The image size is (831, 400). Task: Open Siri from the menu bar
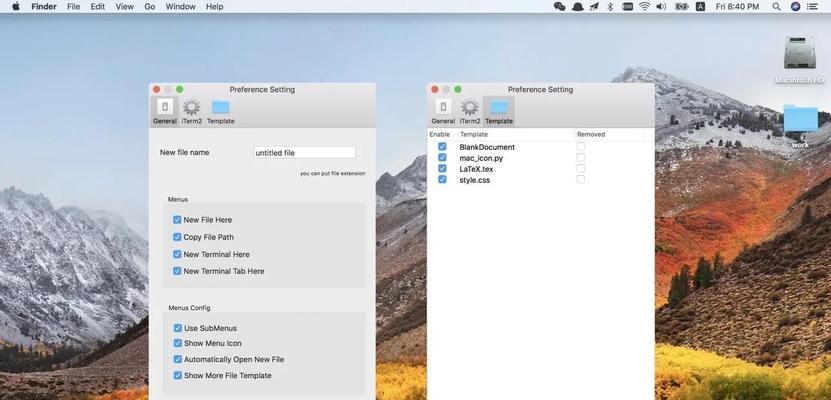(x=795, y=6)
